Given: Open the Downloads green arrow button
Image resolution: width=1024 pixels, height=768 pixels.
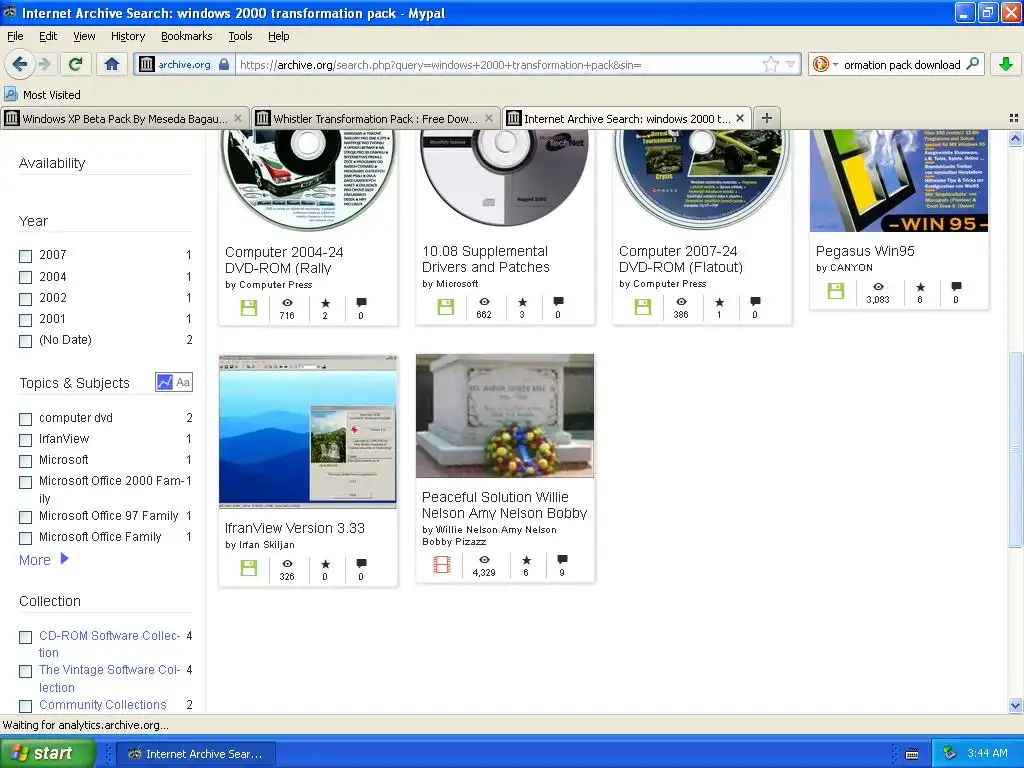Looking at the screenshot, I should (x=1006, y=64).
